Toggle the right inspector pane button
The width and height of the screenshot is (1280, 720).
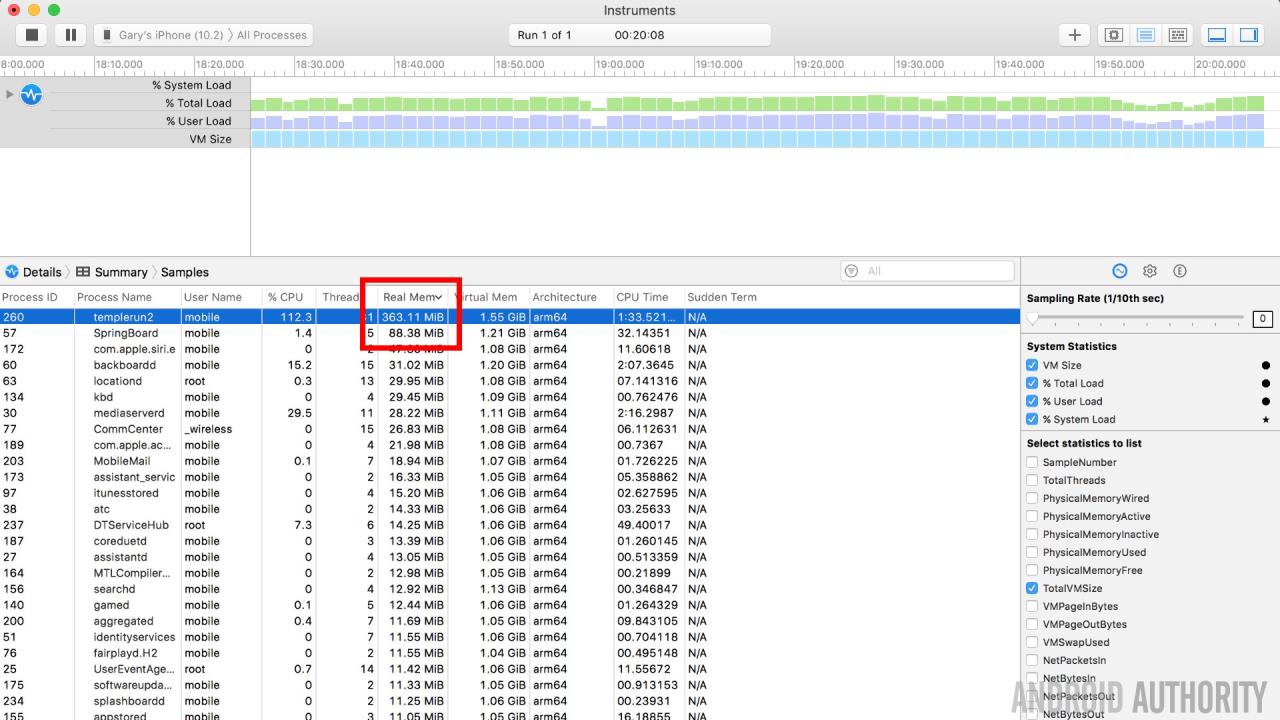[x=1249, y=35]
